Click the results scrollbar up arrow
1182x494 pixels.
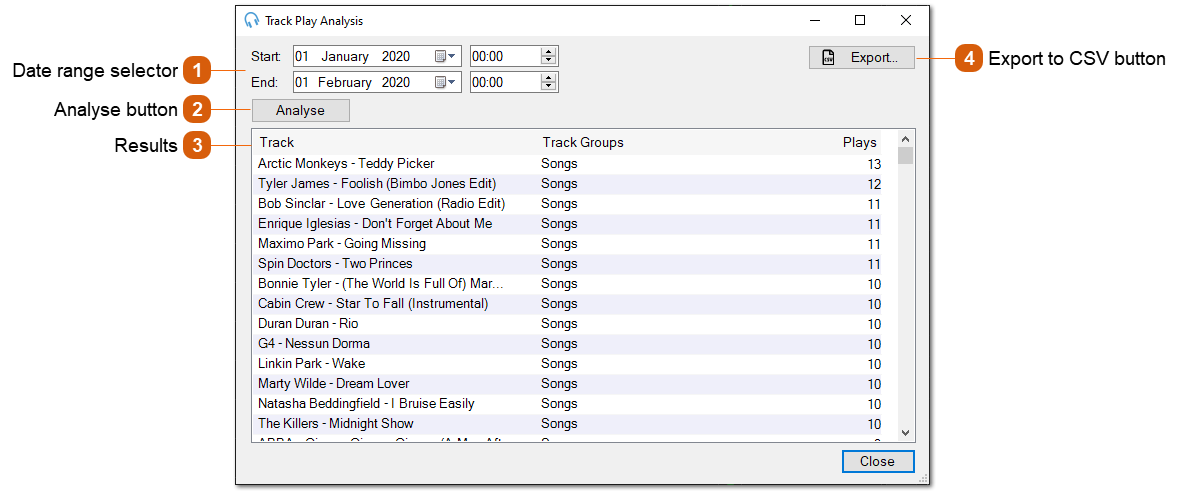click(906, 139)
